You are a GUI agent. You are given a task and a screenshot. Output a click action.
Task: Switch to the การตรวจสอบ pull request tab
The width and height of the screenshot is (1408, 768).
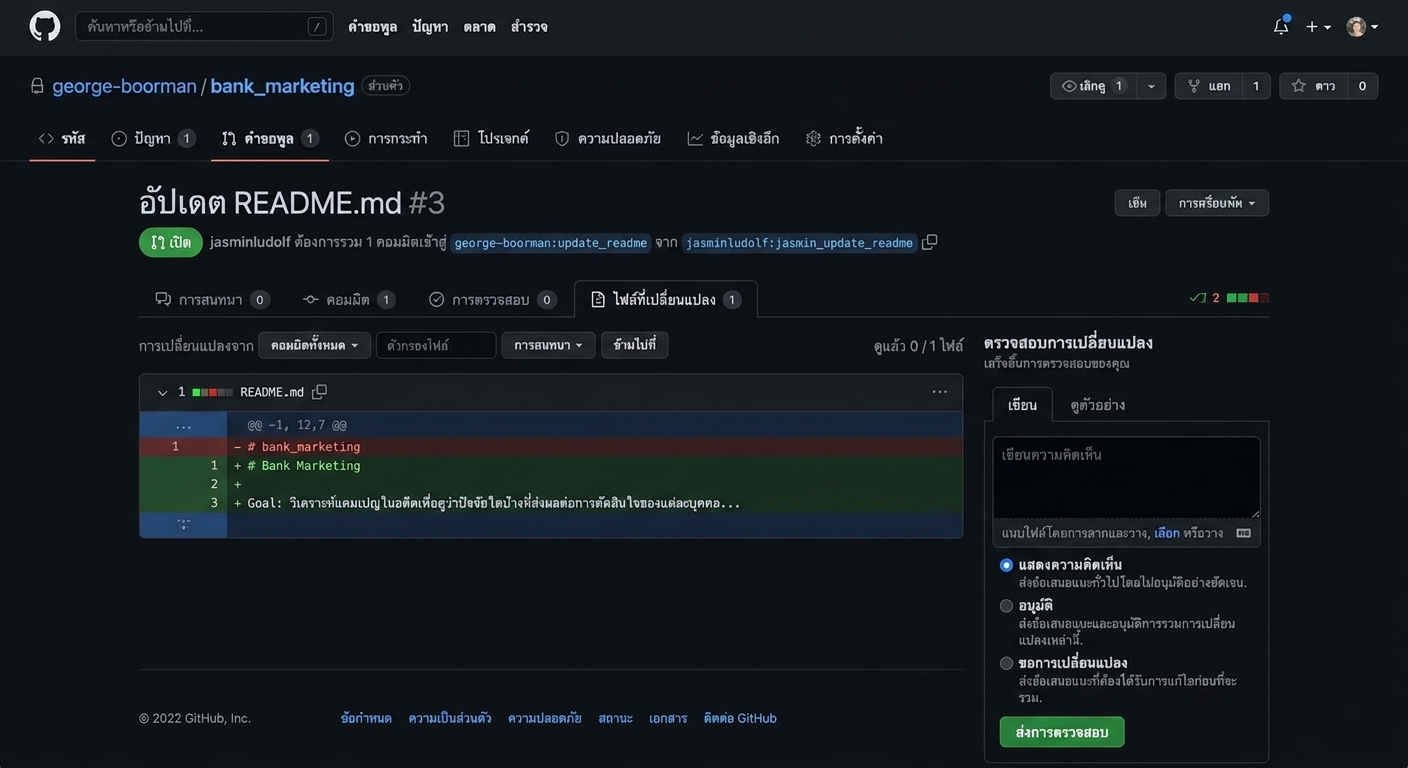(492, 300)
